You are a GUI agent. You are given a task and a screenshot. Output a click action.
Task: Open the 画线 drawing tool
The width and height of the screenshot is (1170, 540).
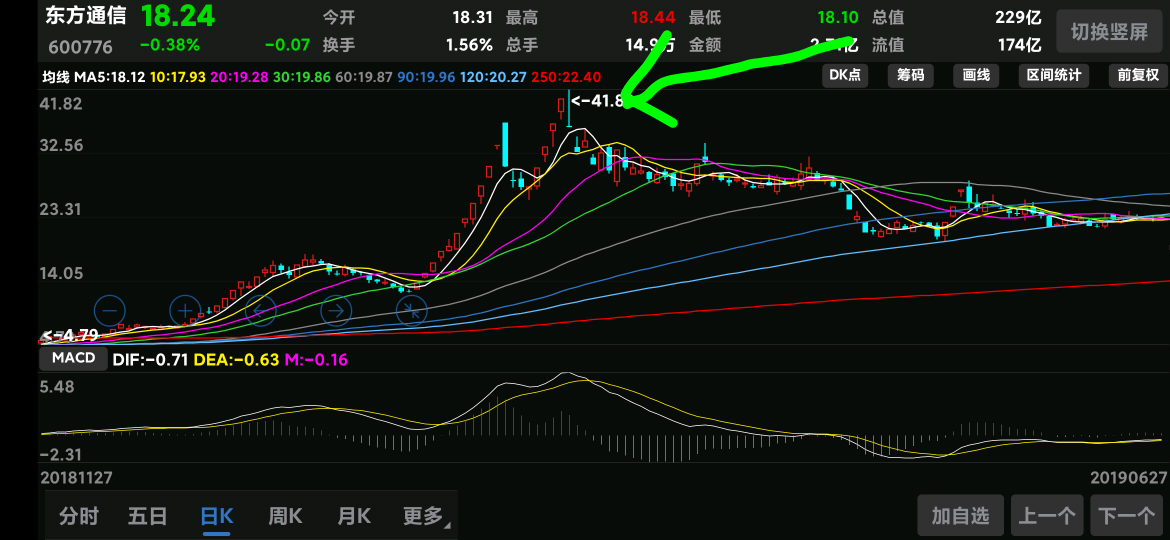[976, 75]
